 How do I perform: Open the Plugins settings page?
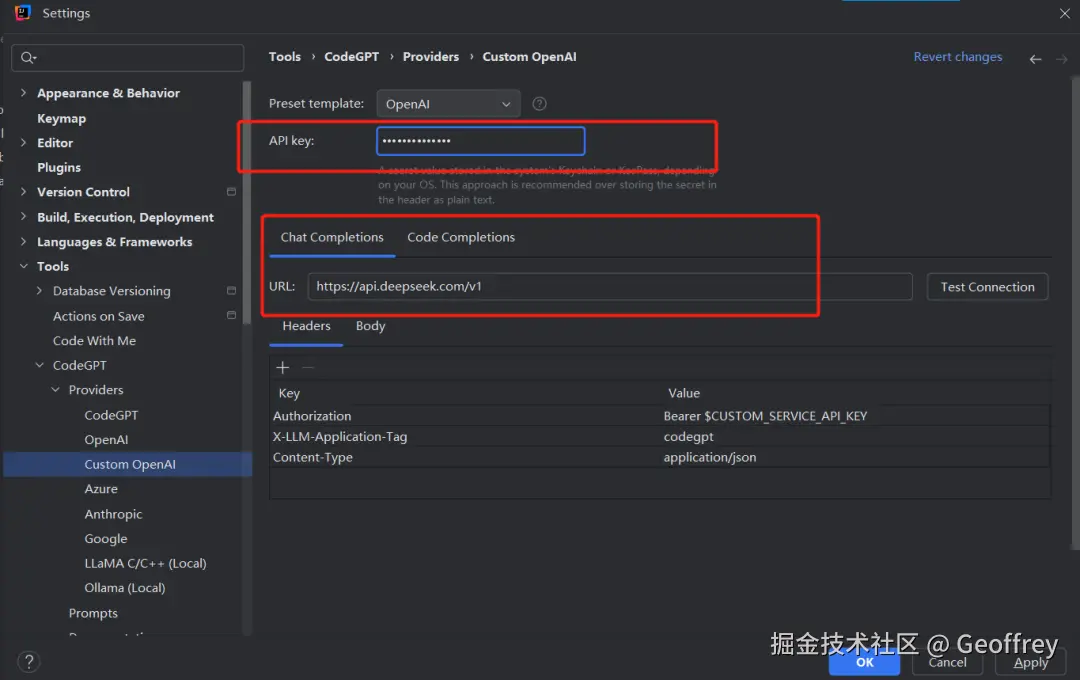(59, 167)
